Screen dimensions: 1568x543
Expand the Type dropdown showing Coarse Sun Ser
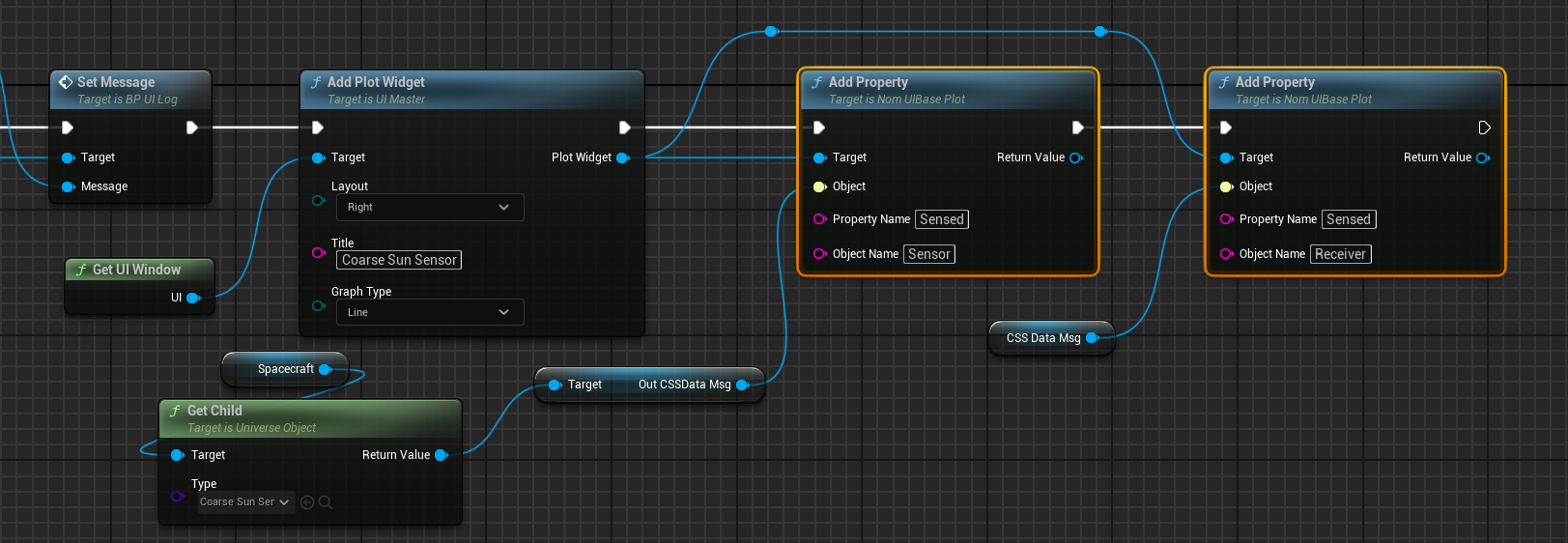[x=244, y=502]
